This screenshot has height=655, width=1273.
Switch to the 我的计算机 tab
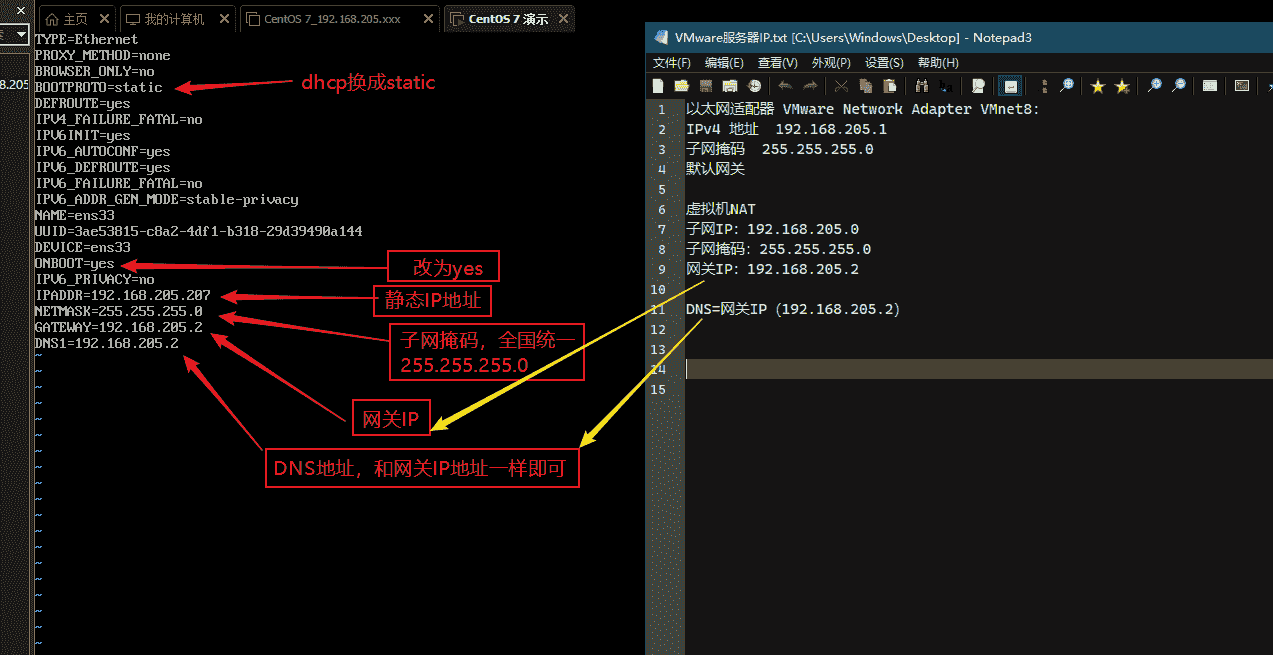coord(173,19)
